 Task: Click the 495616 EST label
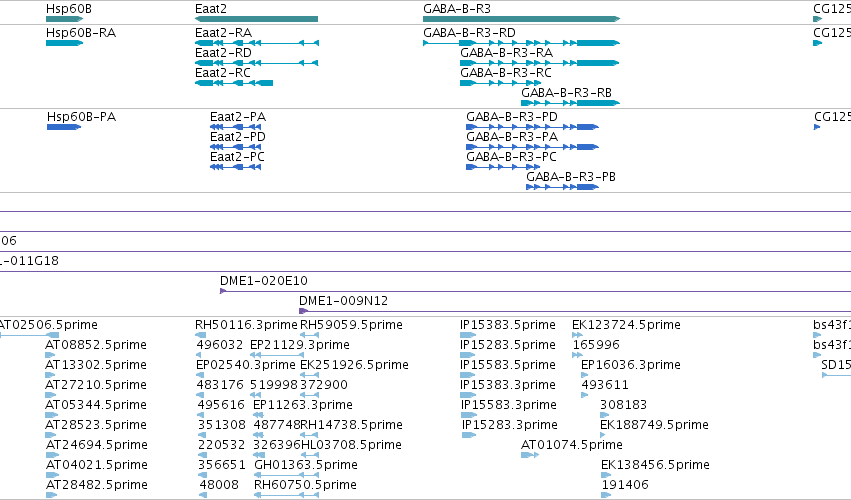pos(221,405)
